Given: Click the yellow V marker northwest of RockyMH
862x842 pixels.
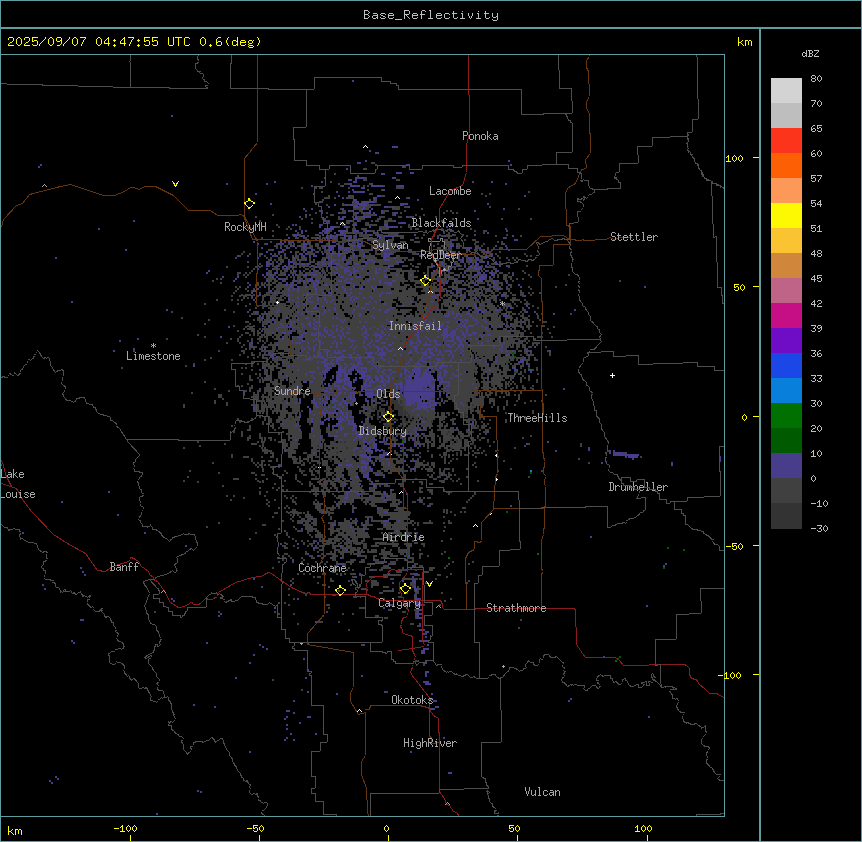Looking at the screenshot, I should [175, 184].
